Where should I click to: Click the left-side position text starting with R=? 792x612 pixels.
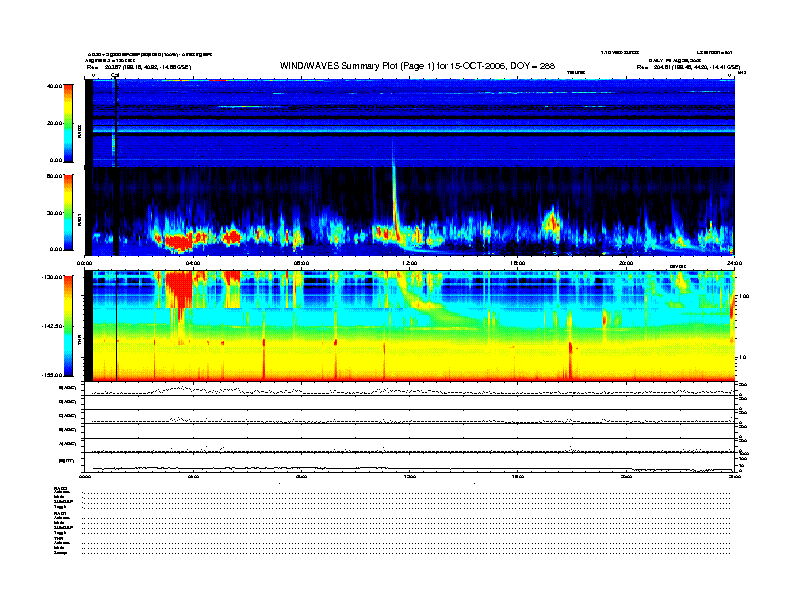click(139, 67)
